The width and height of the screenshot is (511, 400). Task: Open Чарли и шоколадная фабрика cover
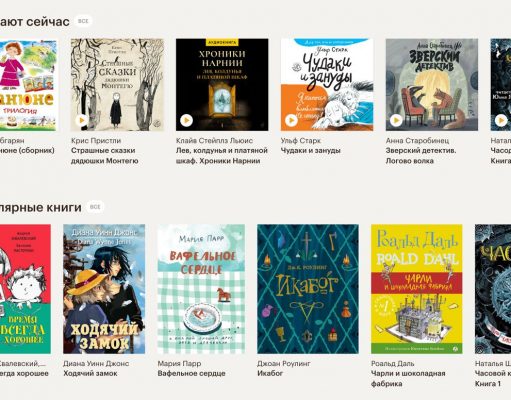tap(417, 289)
